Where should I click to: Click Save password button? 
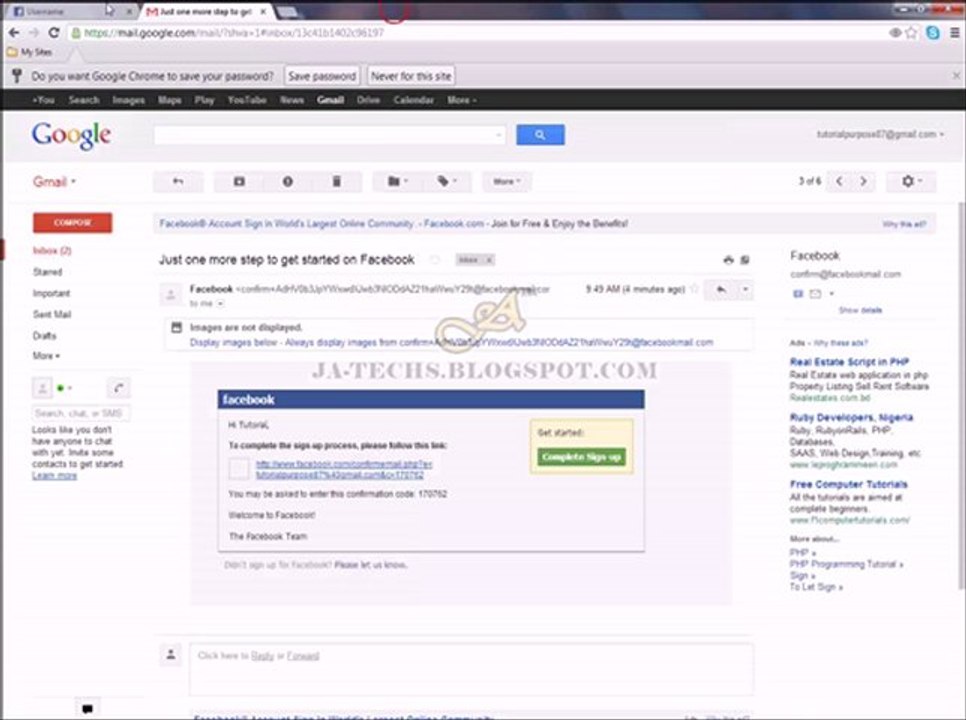coord(322,76)
